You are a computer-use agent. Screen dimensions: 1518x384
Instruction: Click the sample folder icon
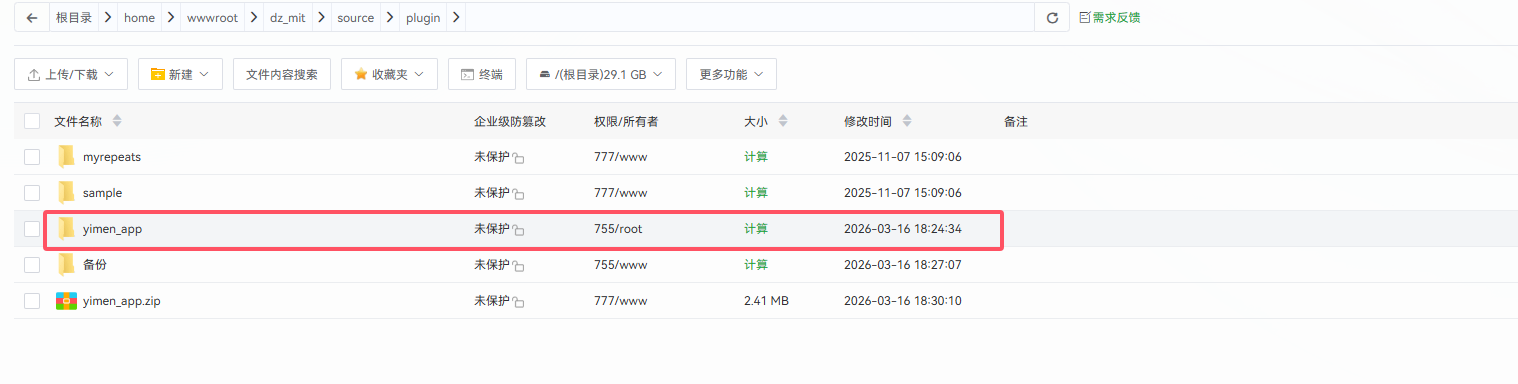click(x=66, y=193)
